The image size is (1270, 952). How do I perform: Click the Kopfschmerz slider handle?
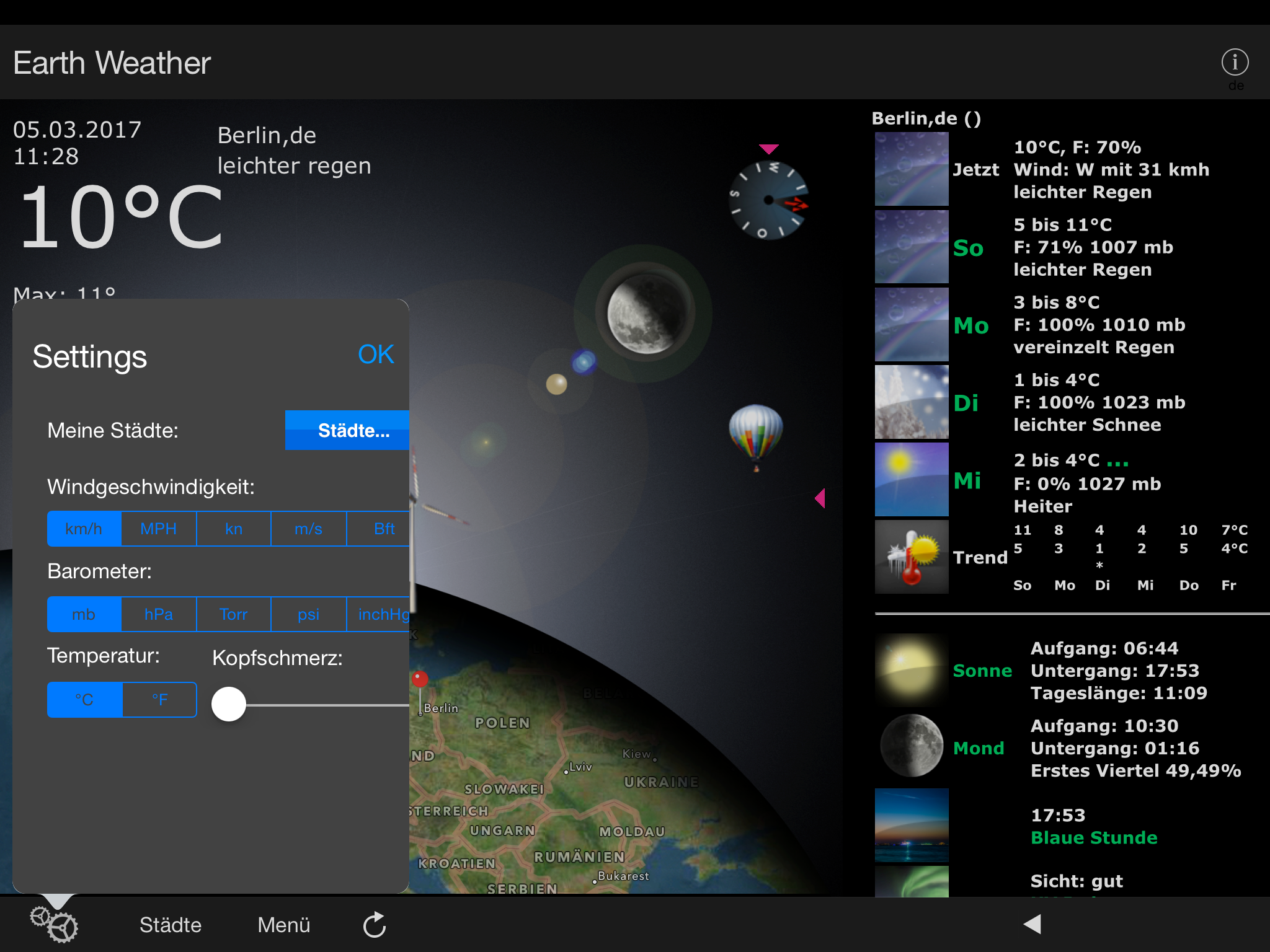(229, 704)
